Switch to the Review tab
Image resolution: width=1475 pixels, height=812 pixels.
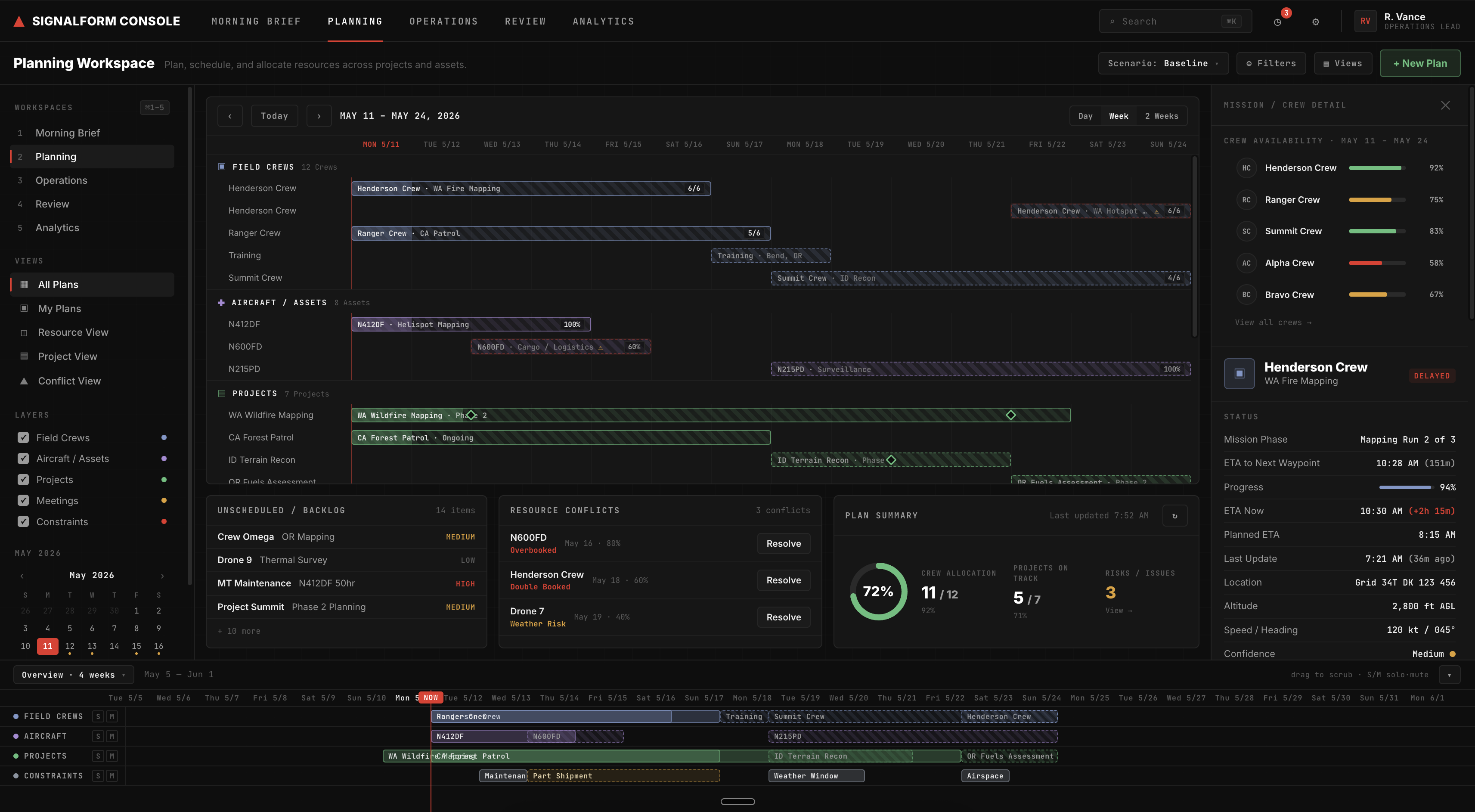click(525, 21)
